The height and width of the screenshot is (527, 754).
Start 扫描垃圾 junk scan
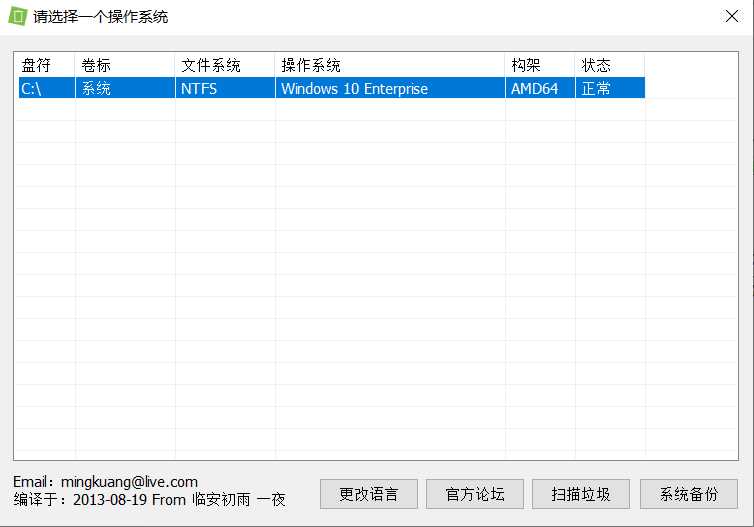581,494
